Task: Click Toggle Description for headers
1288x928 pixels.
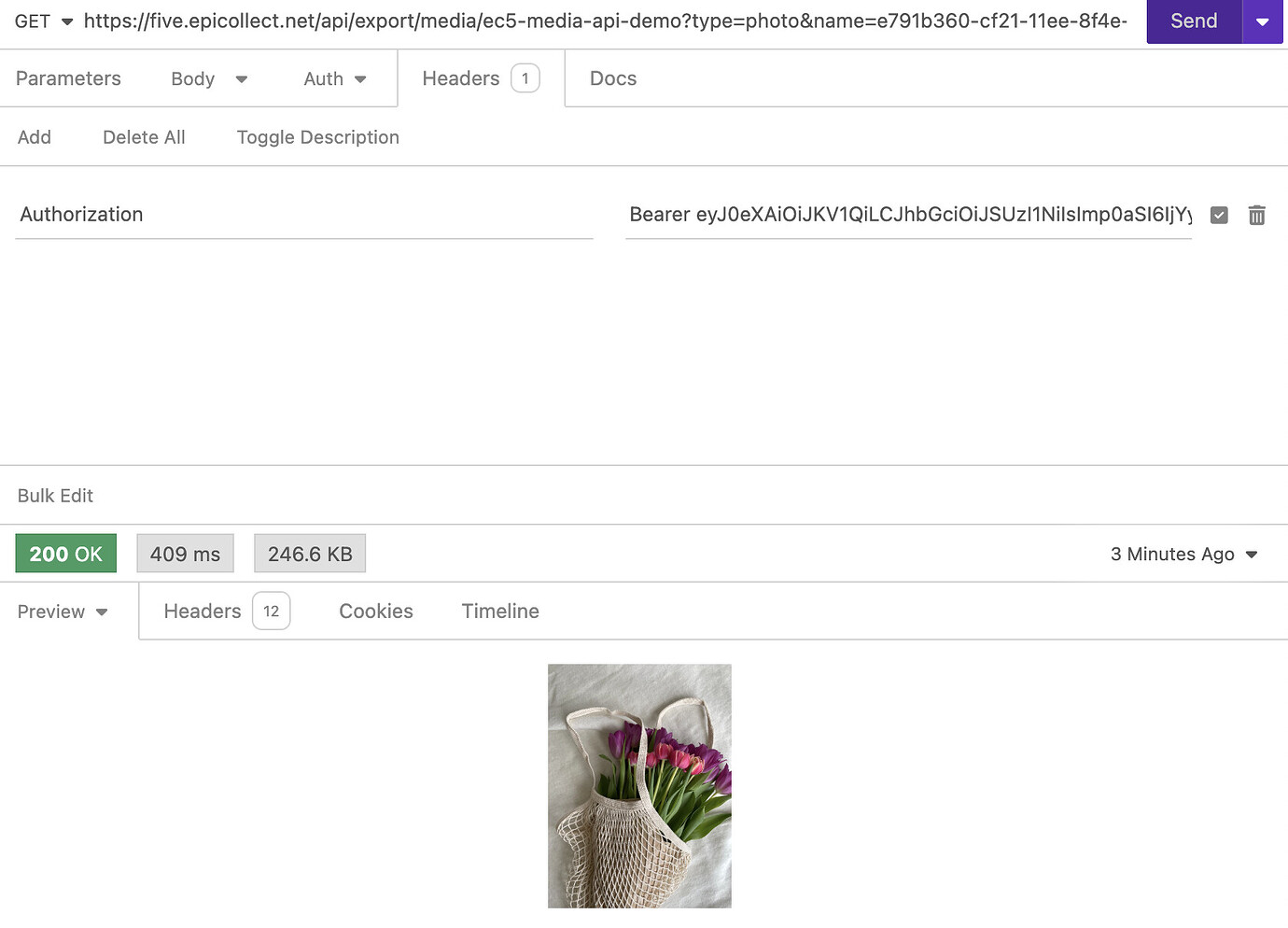Action: tap(317, 136)
